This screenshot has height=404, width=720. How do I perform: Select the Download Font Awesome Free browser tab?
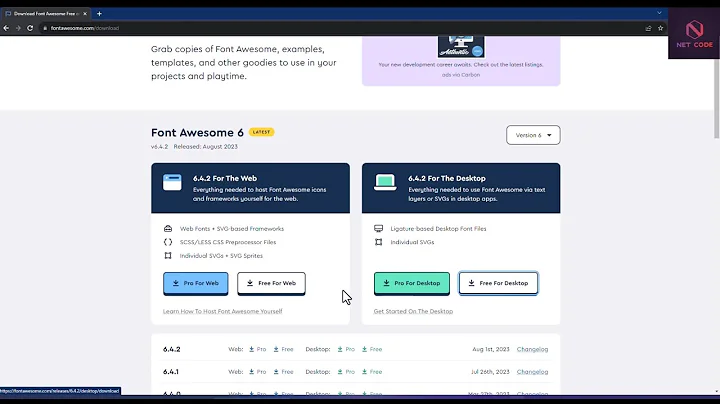(45, 14)
